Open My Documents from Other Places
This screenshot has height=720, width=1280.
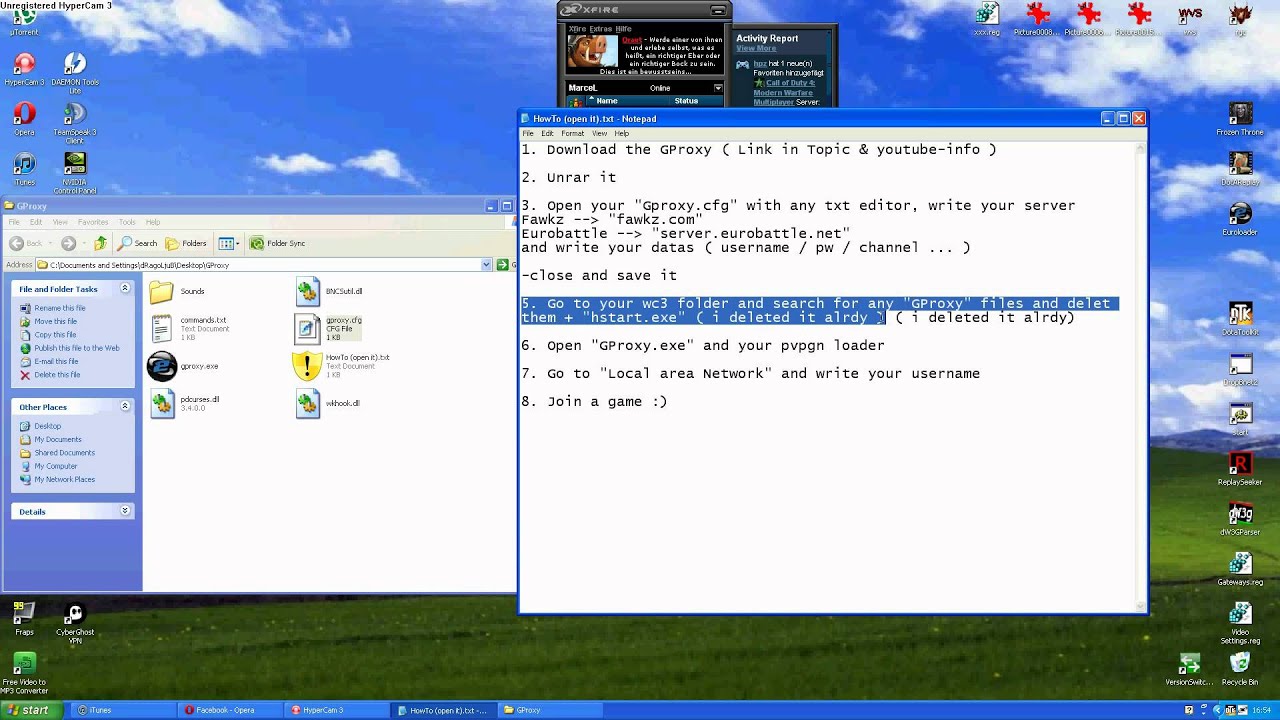coord(57,439)
